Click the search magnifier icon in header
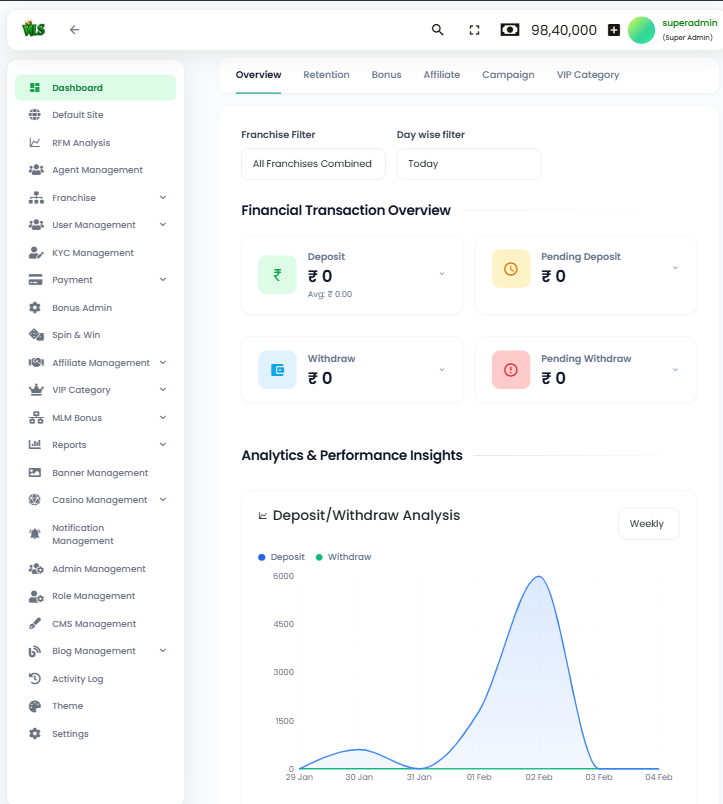Viewport: 723px width, 804px height. [x=437, y=30]
